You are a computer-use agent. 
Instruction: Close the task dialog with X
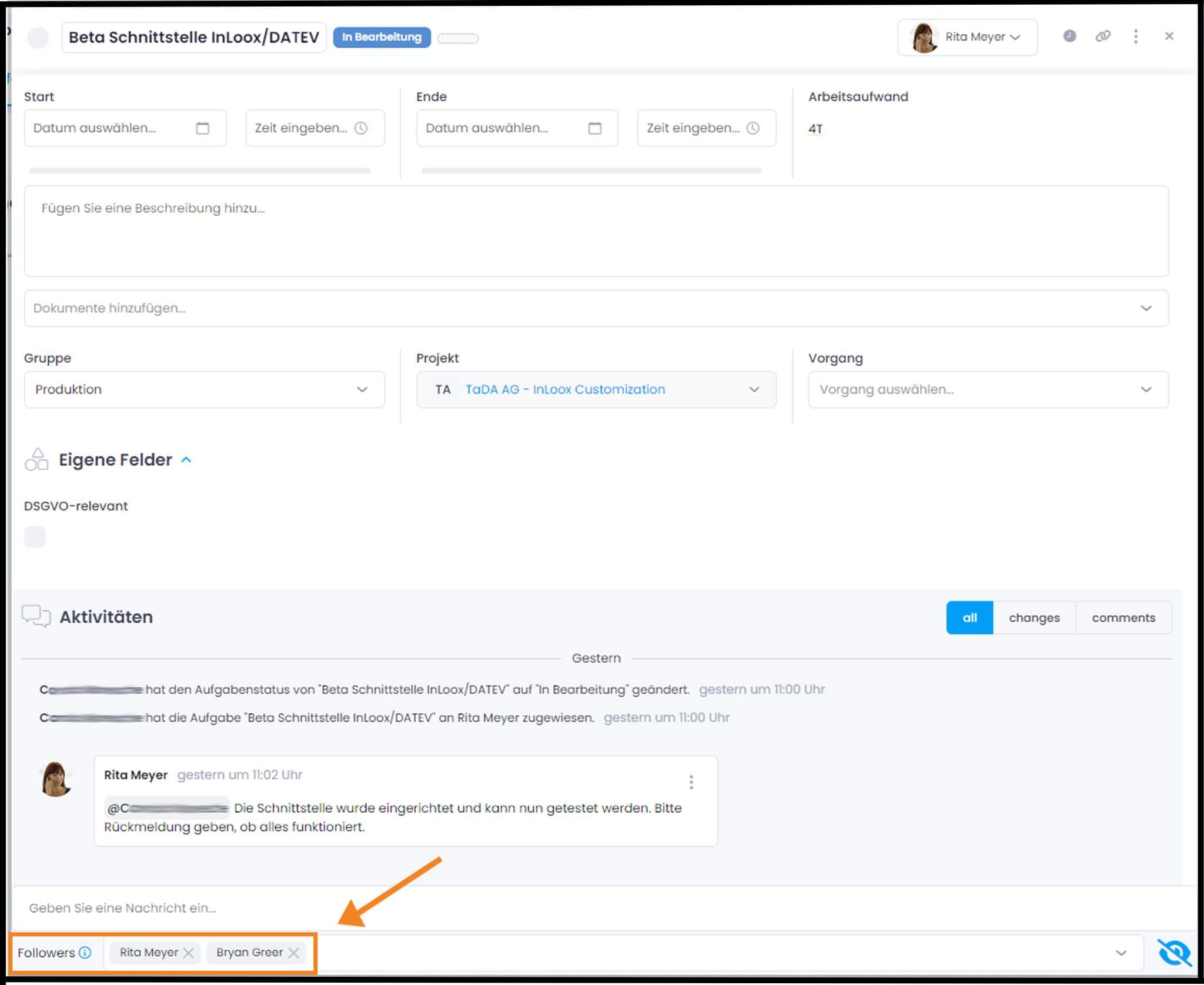[x=1169, y=36]
